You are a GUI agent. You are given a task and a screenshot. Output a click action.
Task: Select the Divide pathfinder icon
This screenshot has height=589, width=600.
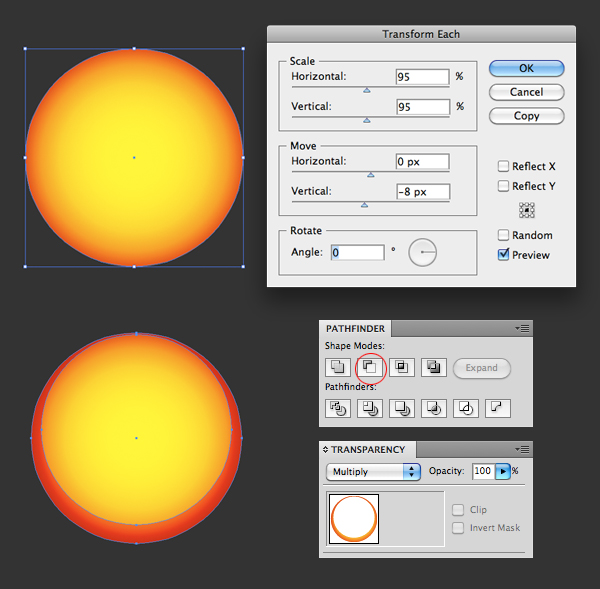point(338,408)
